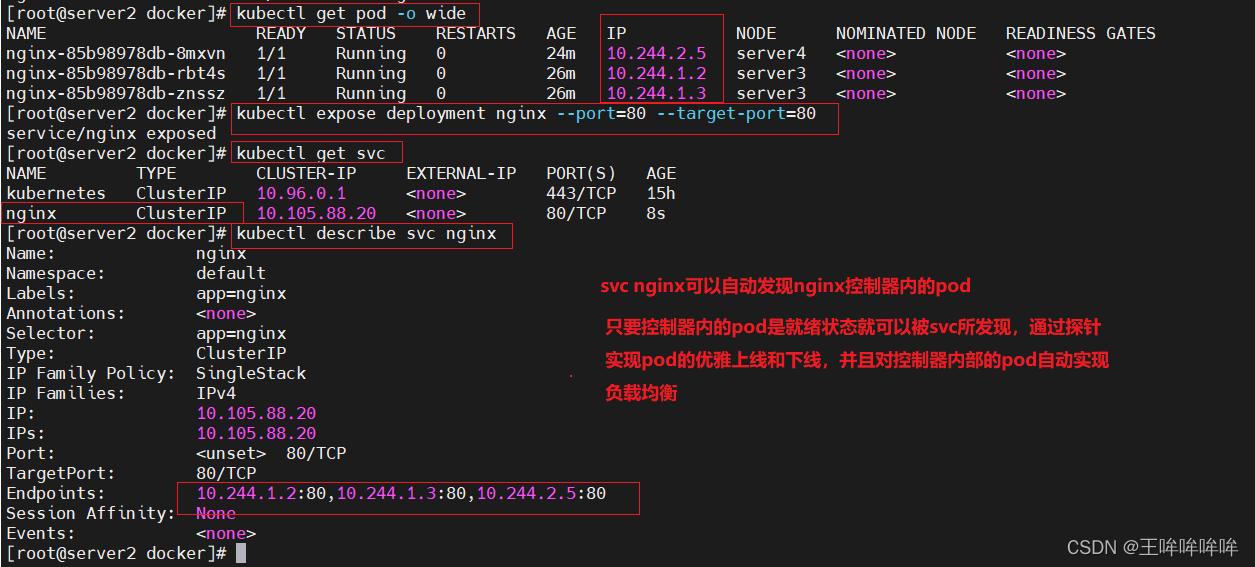Click the Annotations label

[66, 313]
